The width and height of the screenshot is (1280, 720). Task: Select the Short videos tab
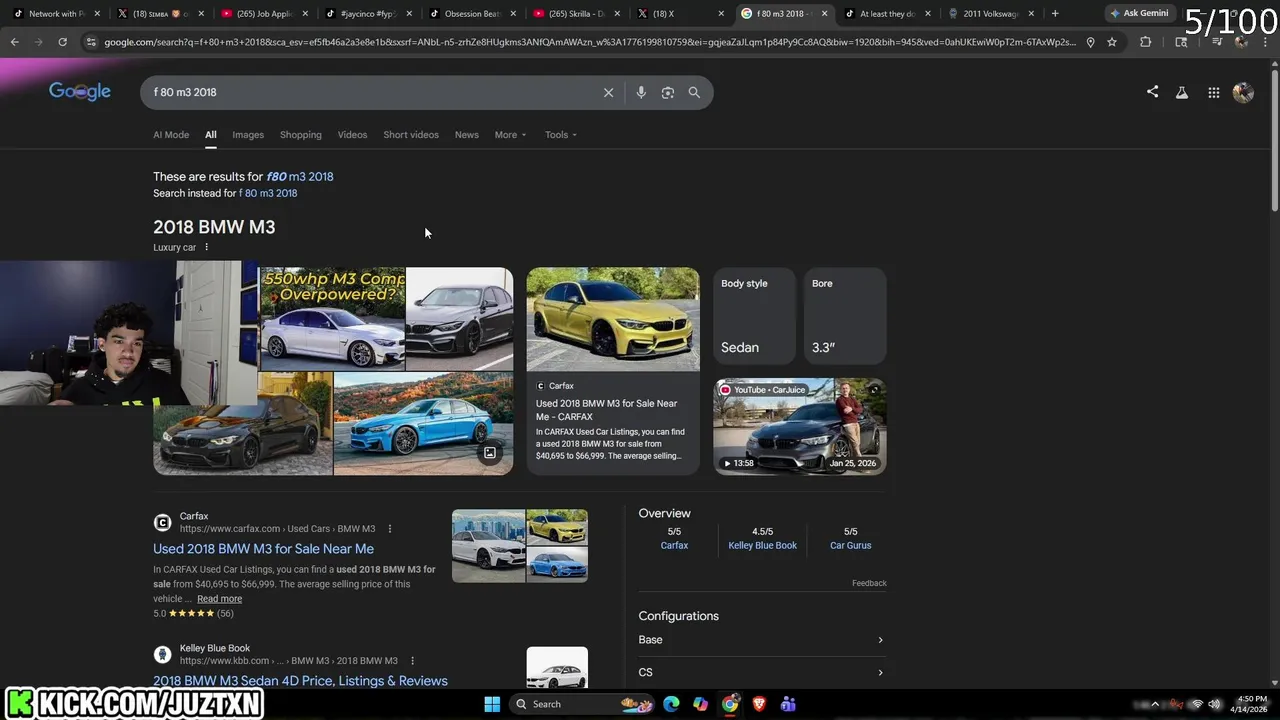point(411,135)
